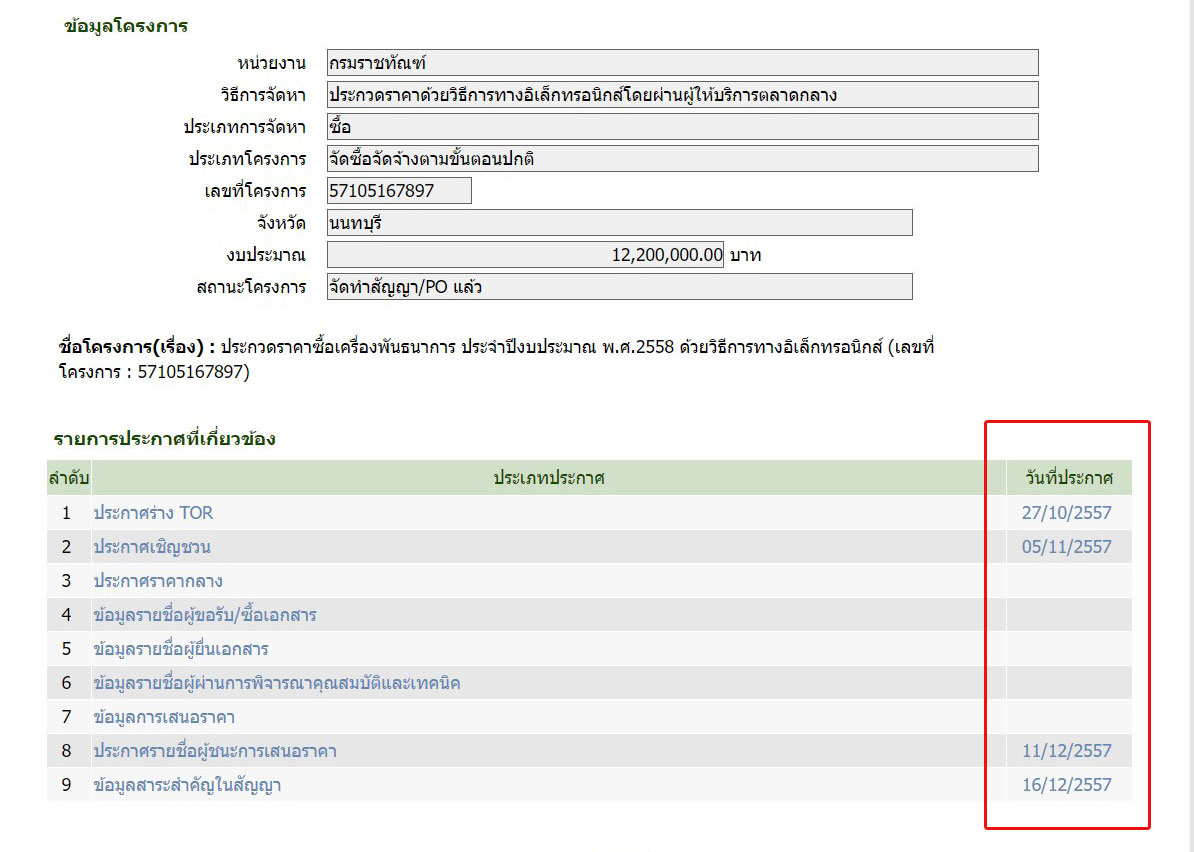
Task: View ข้อมูลสาระสำคัญในสัญญา link
Action: click(x=187, y=785)
